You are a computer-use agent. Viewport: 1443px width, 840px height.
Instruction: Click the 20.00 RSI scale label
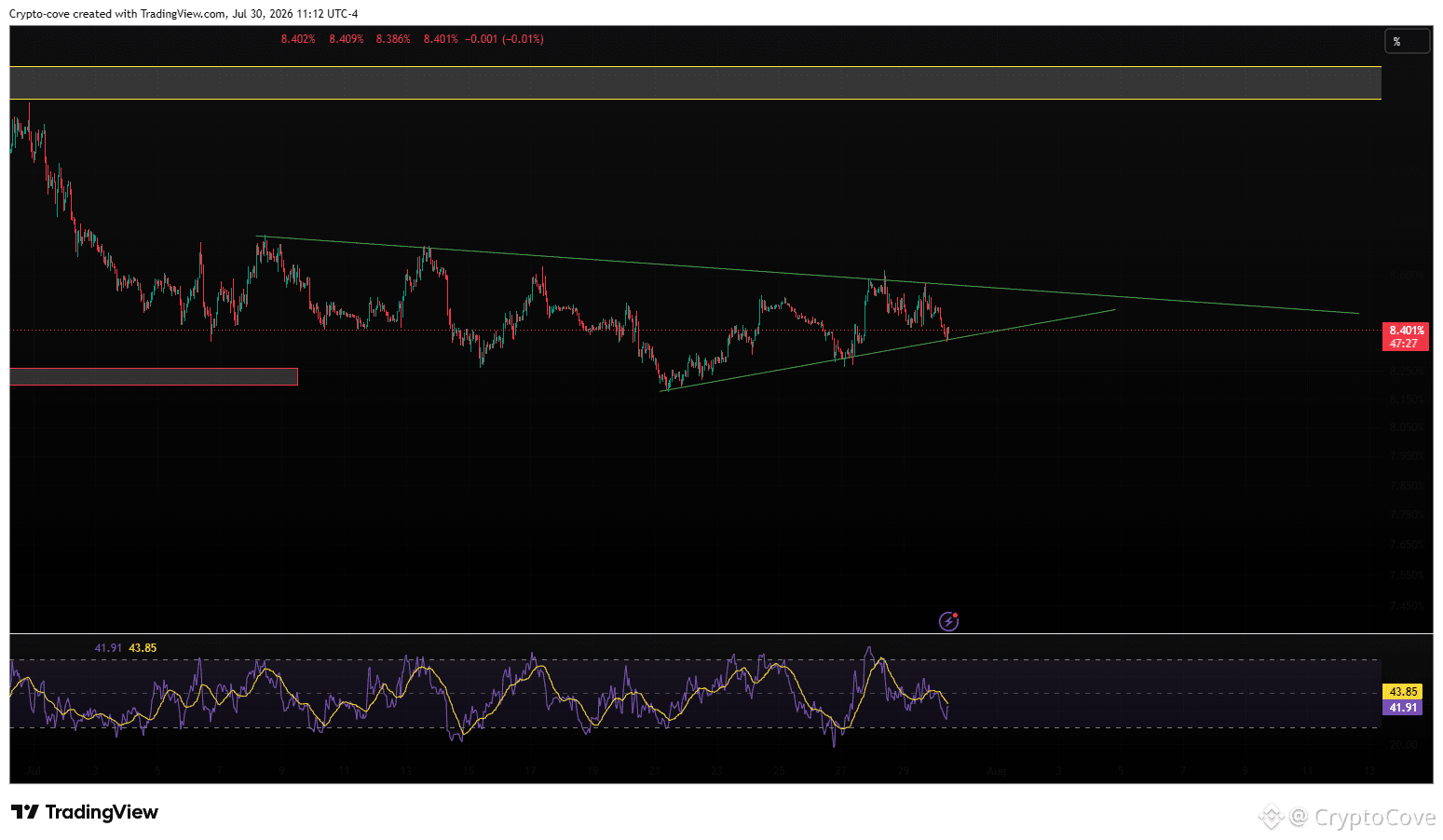[1404, 745]
